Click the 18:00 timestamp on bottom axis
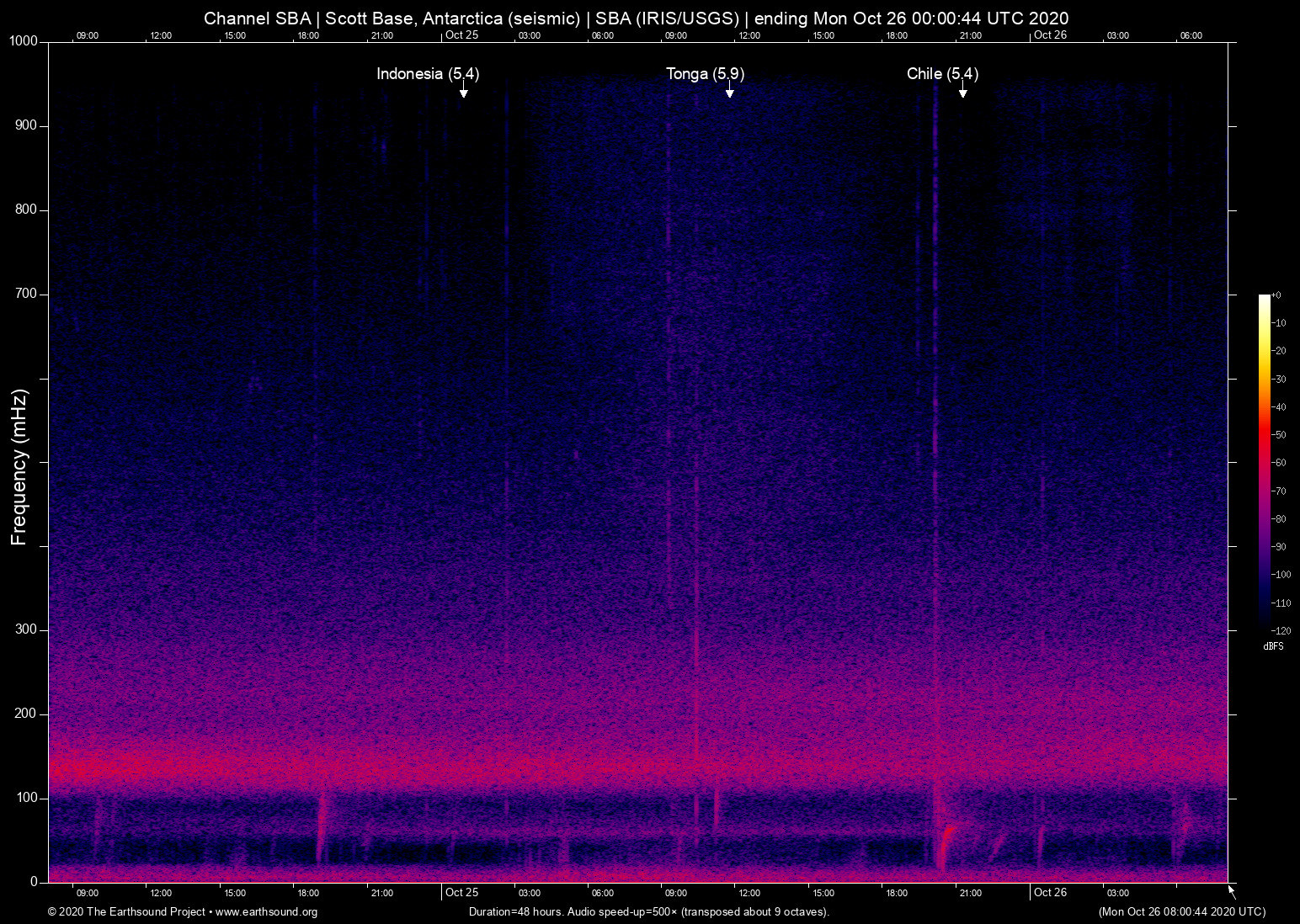The height and width of the screenshot is (924, 1300). [897, 893]
